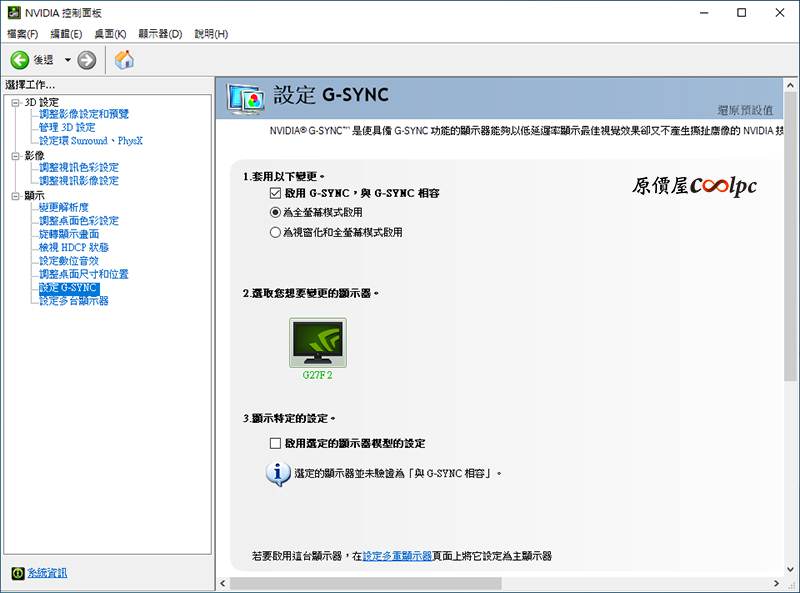The width and height of the screenshot is (800, 593).
Task: Click the horizontal scrollbar left arrow
Action: [222, 583]
